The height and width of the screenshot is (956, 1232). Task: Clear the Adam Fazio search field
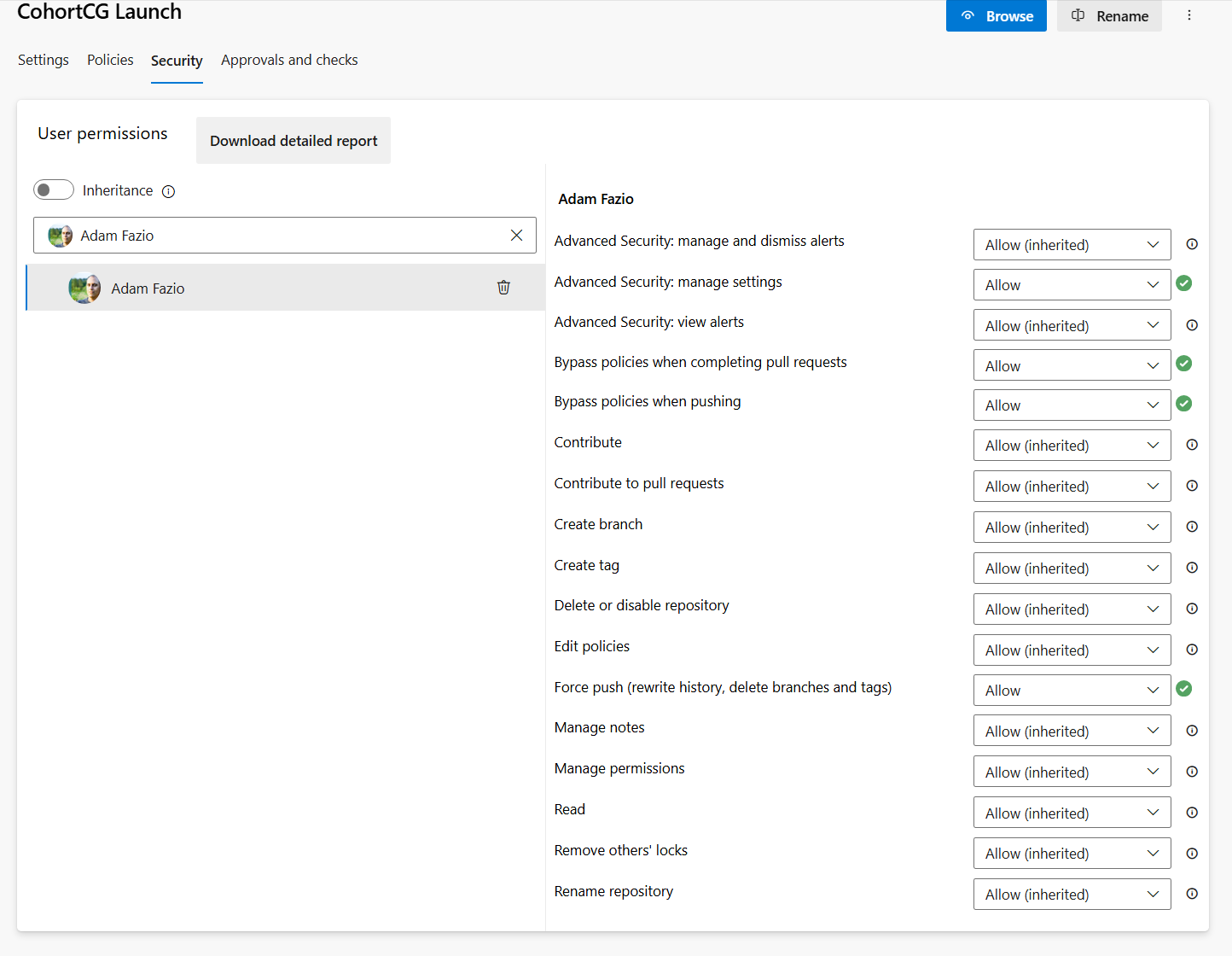pos(516,236)
